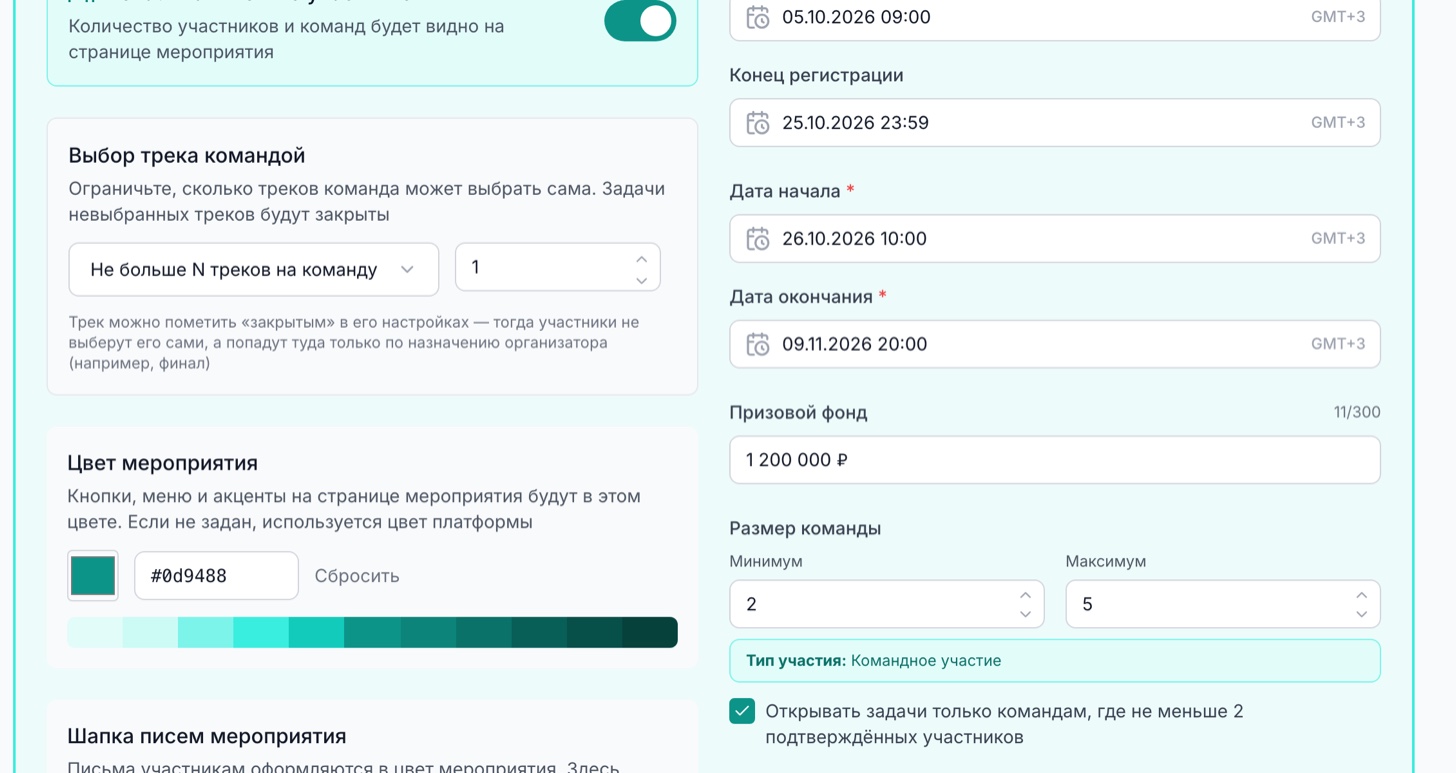Toggle the participant and team count visibility switch
This screenshot has width=1456, height=773.
[640, 20]
